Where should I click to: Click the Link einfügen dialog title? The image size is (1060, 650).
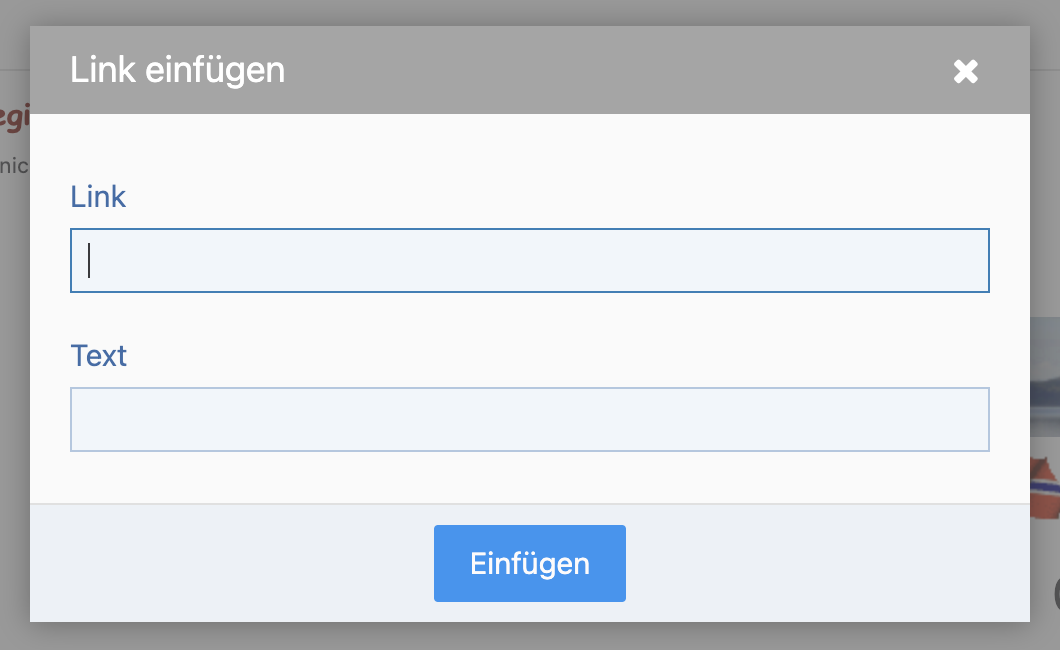click(178, 70)
